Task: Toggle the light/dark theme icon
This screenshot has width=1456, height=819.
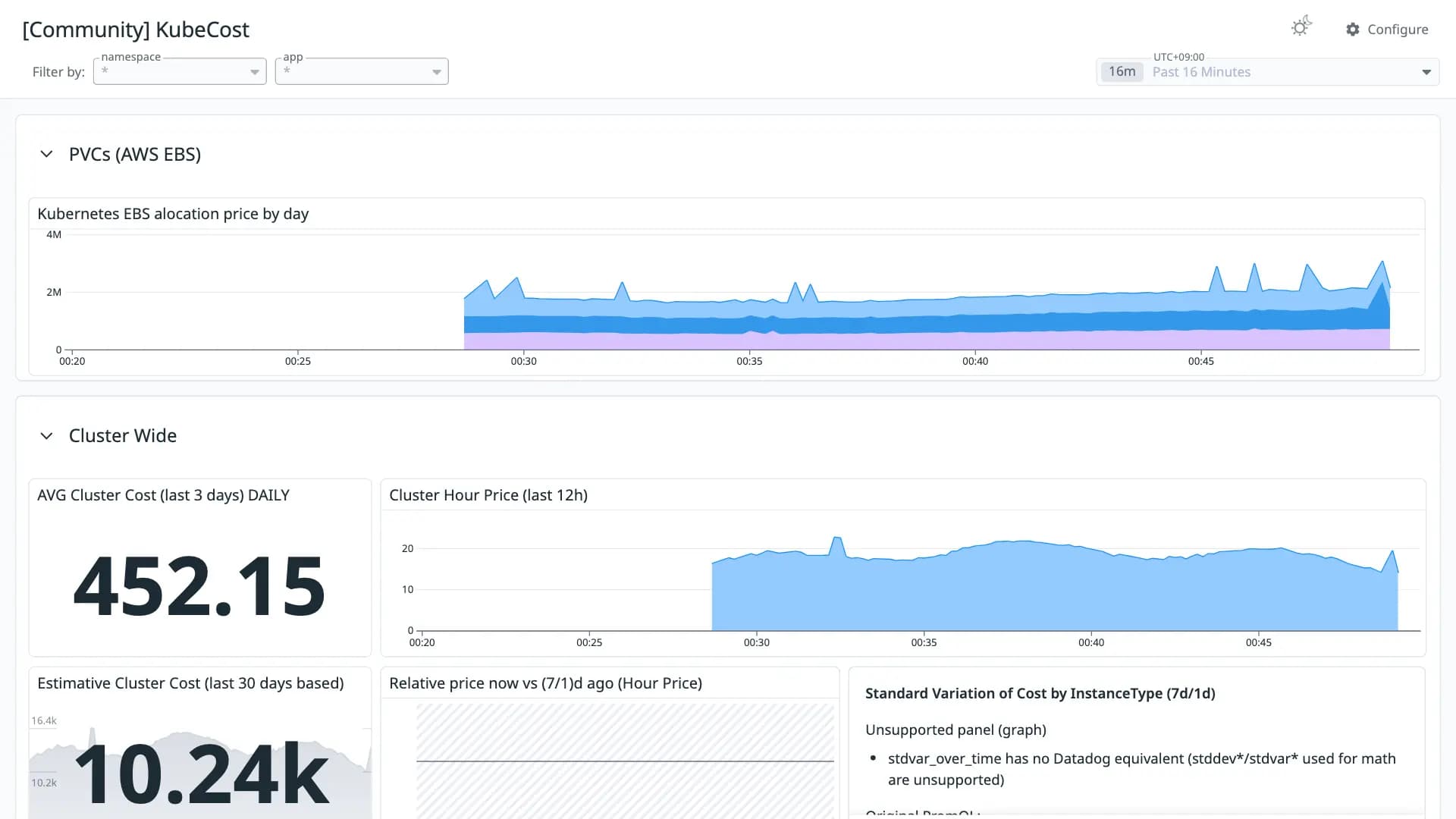Action: (x=1301, y=27)
